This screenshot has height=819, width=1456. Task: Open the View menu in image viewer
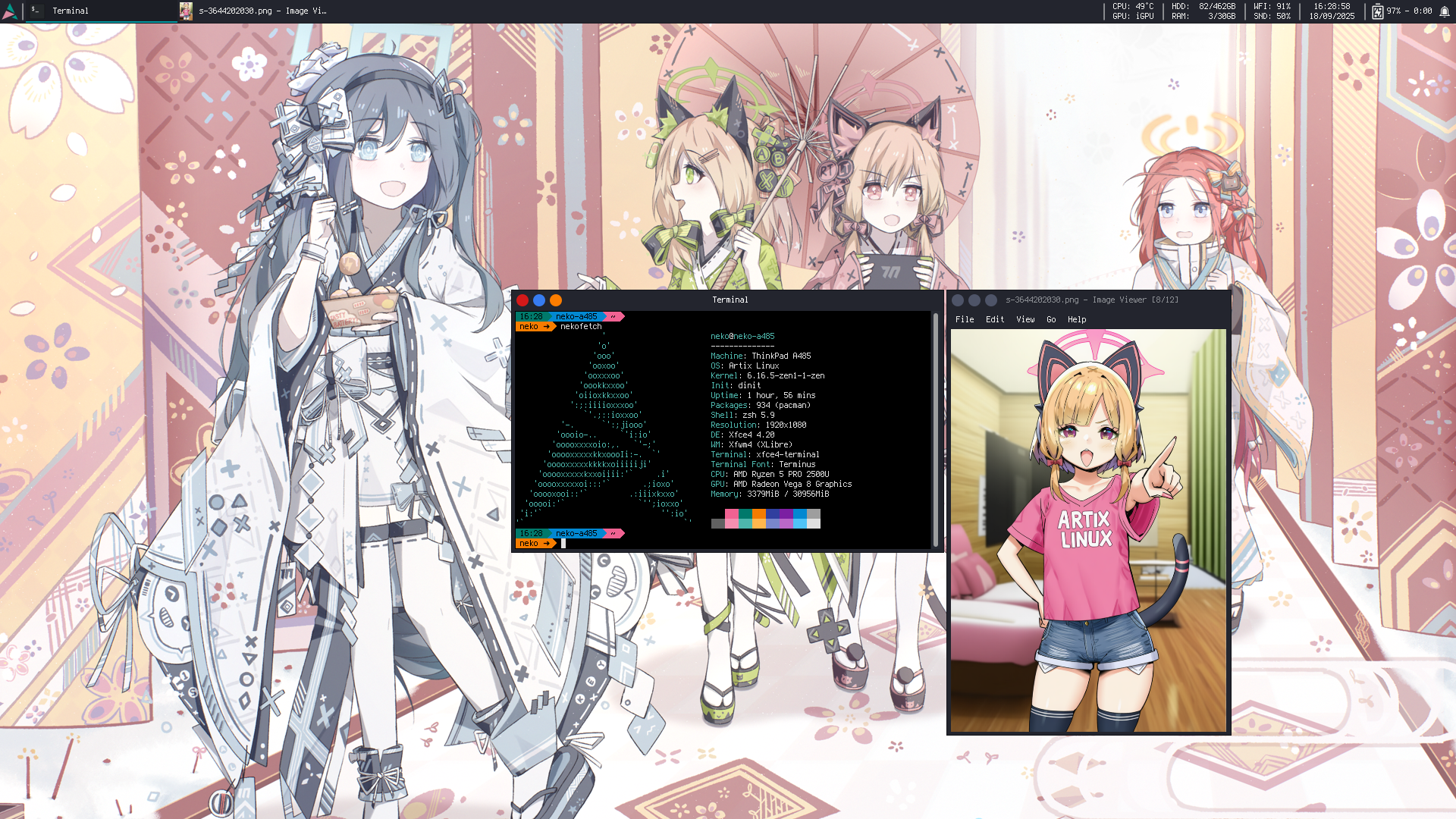(1025, 320)
